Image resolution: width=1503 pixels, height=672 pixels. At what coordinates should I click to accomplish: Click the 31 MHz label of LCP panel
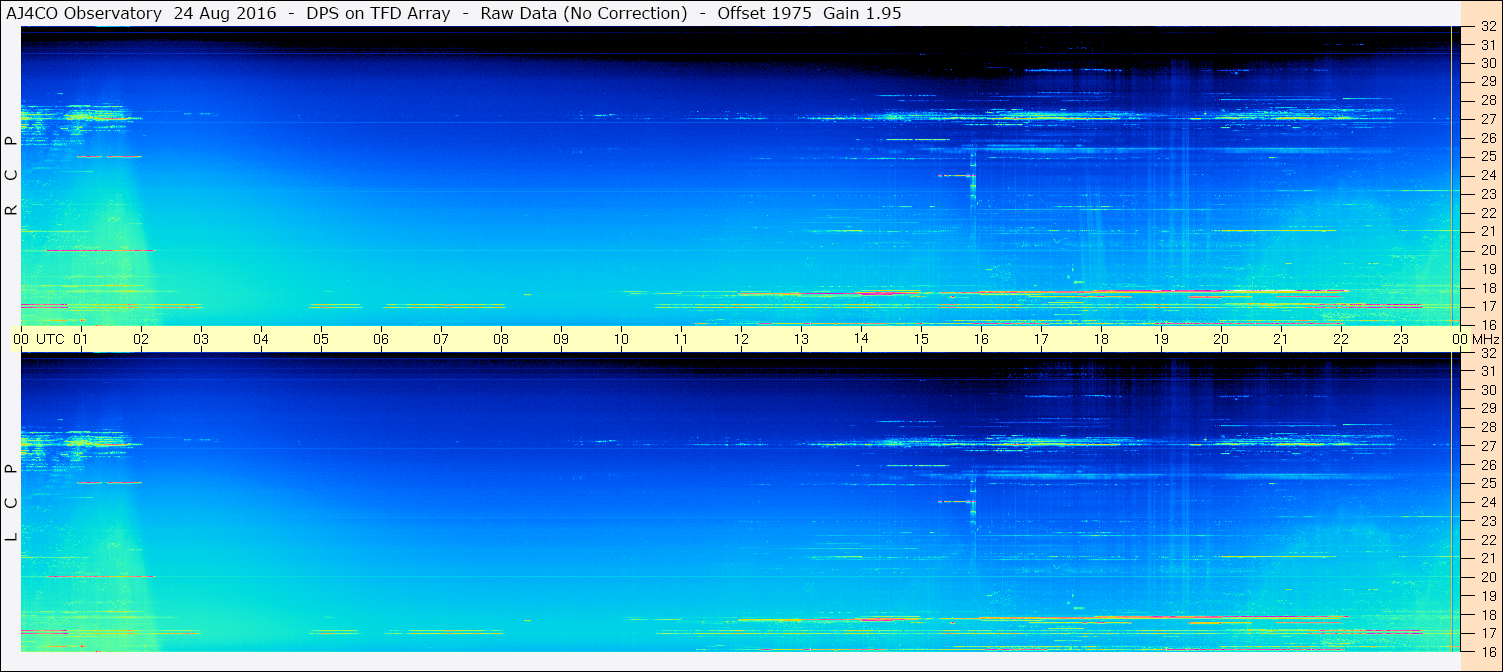coord(1488,371)
